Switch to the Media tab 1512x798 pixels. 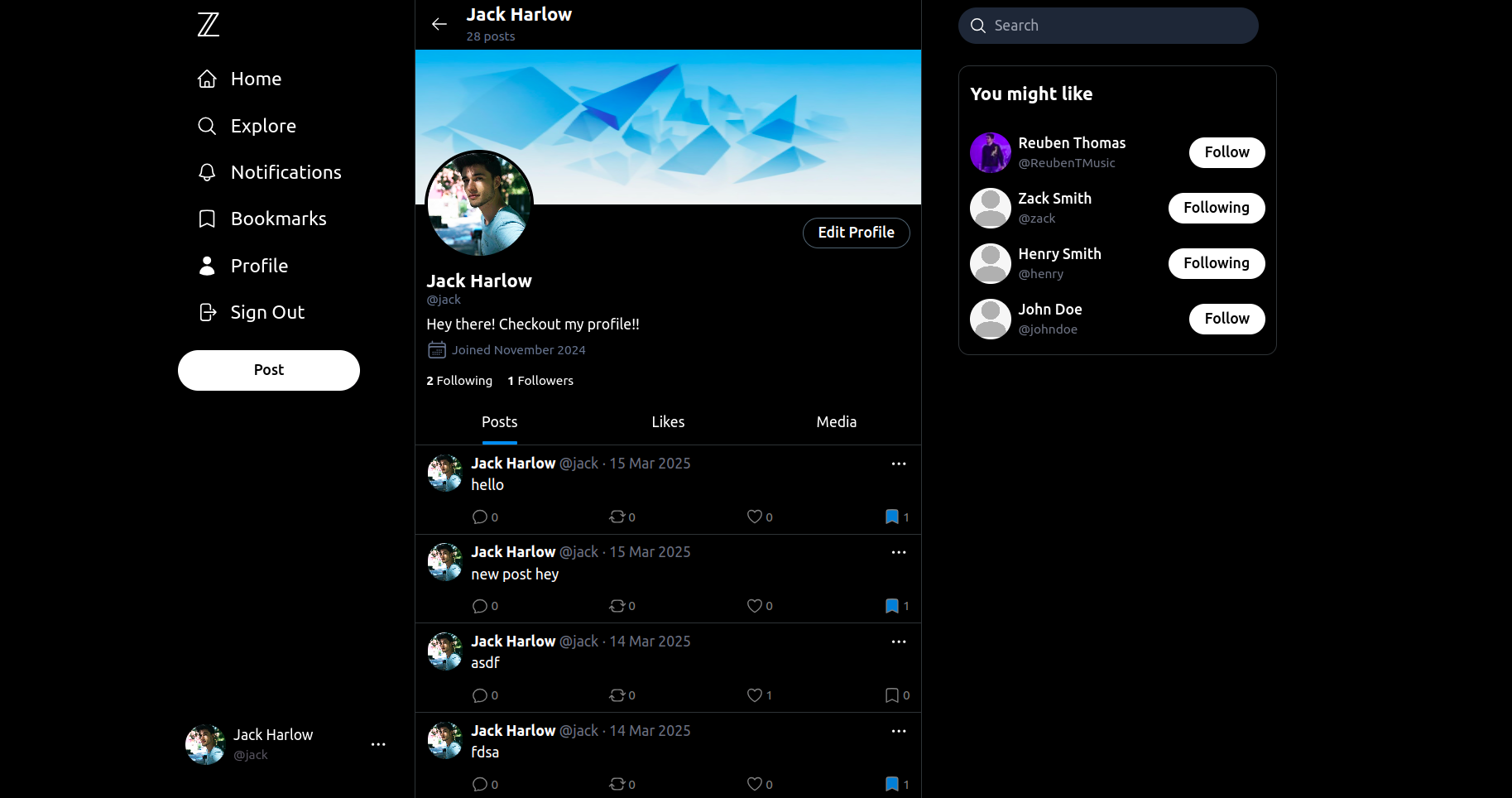[836, 422]
